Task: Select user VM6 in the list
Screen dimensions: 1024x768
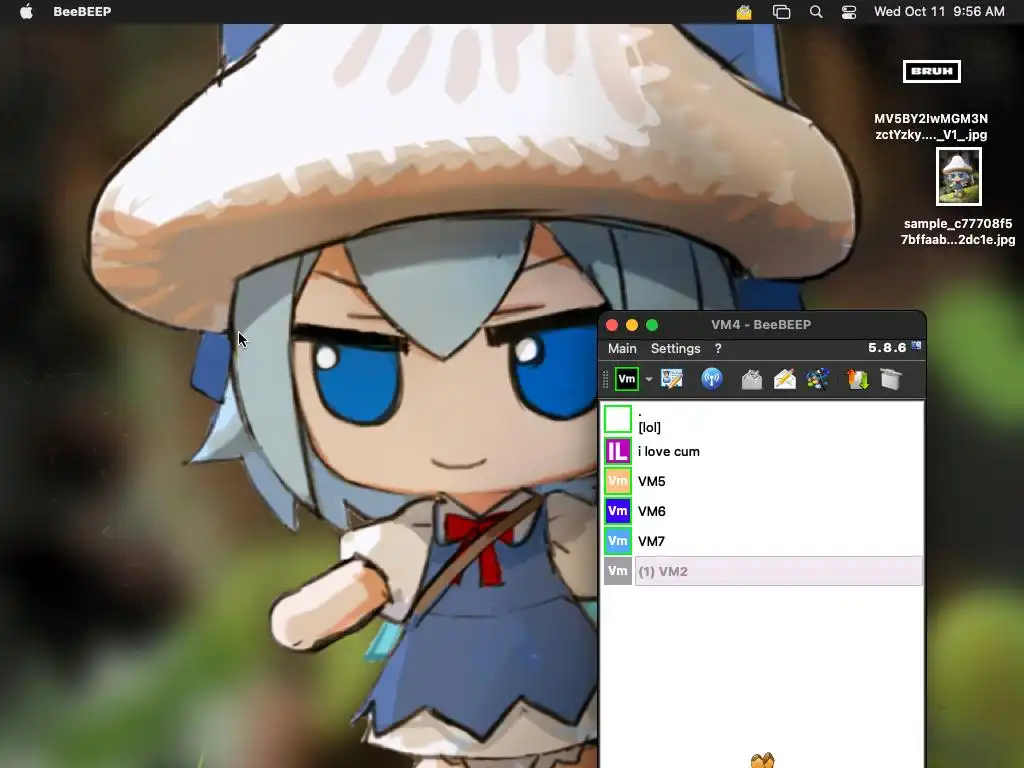Action: pos(762,511)
